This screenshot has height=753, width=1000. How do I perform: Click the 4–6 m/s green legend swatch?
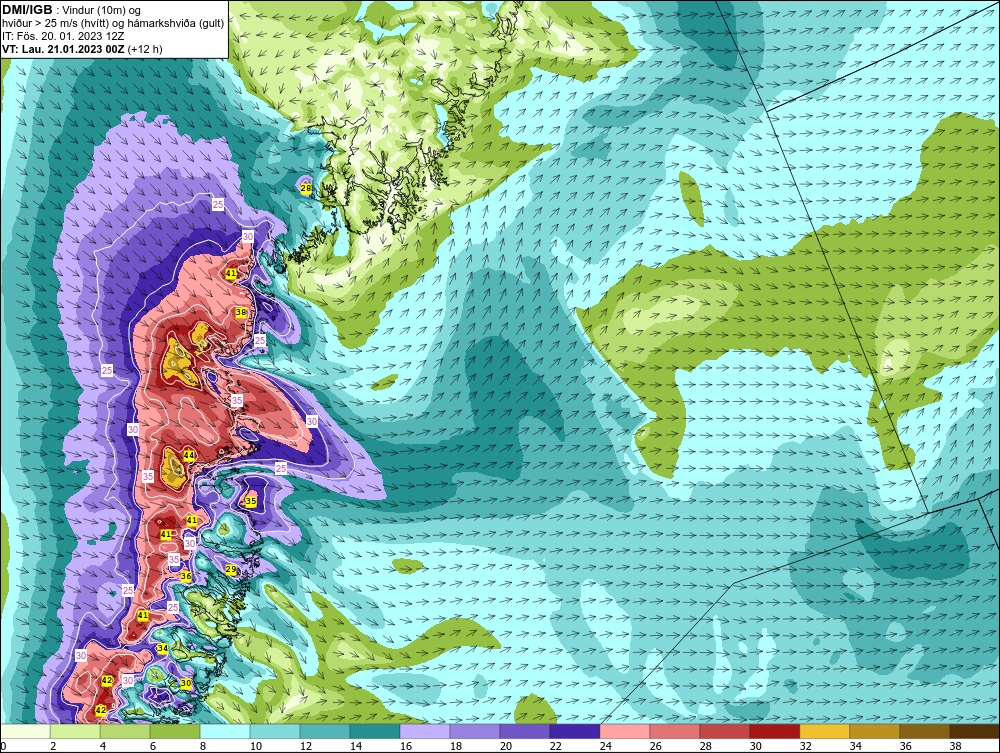tap(126, 731)
